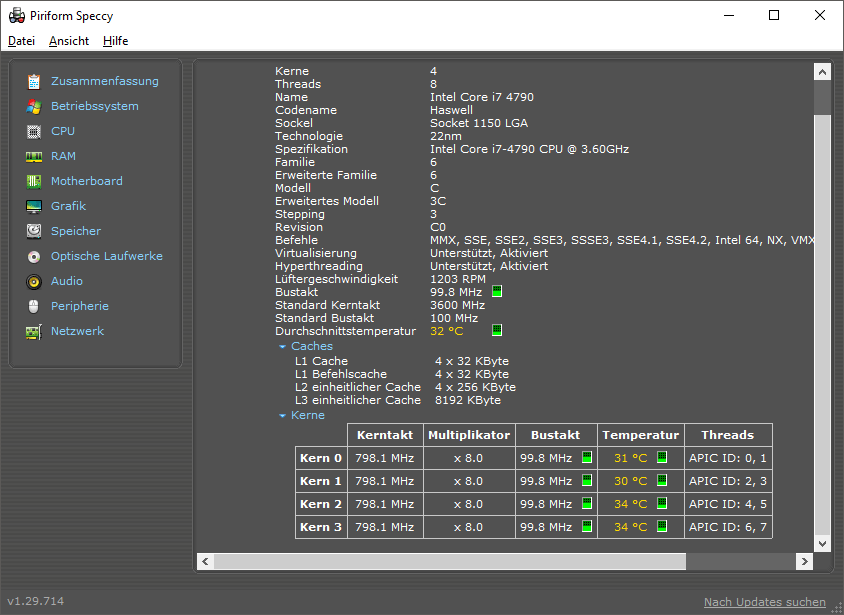Click vertical scrollbar down arrow

[822, 543]
